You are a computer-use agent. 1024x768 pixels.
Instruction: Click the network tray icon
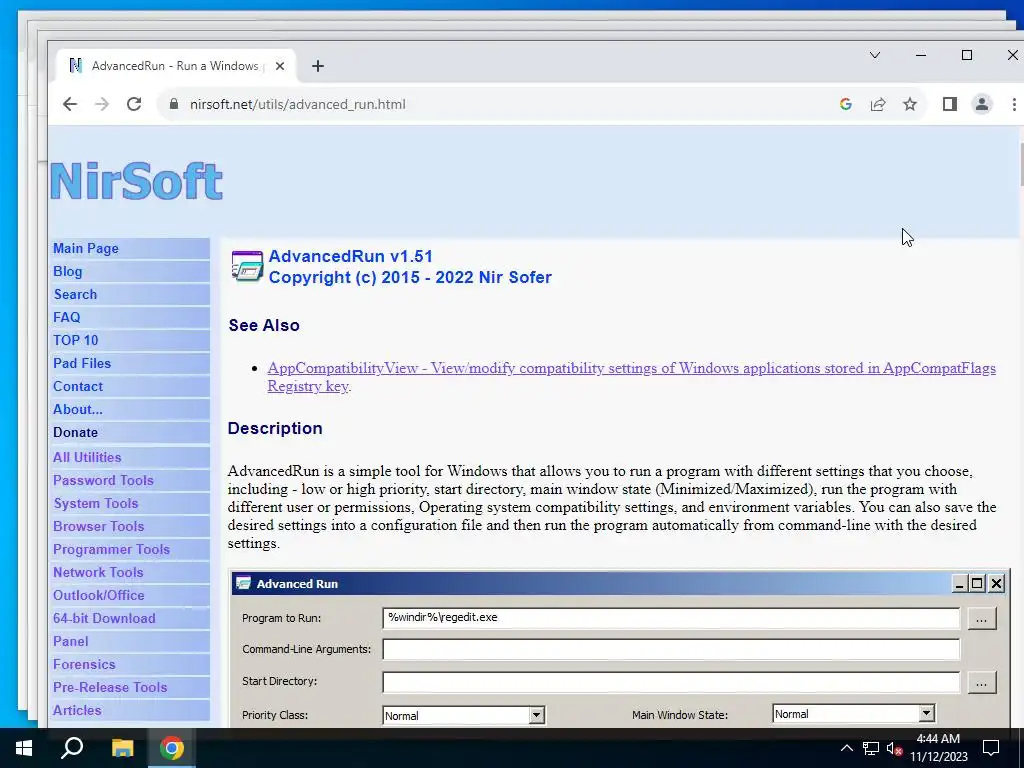[x=871, y=748]
